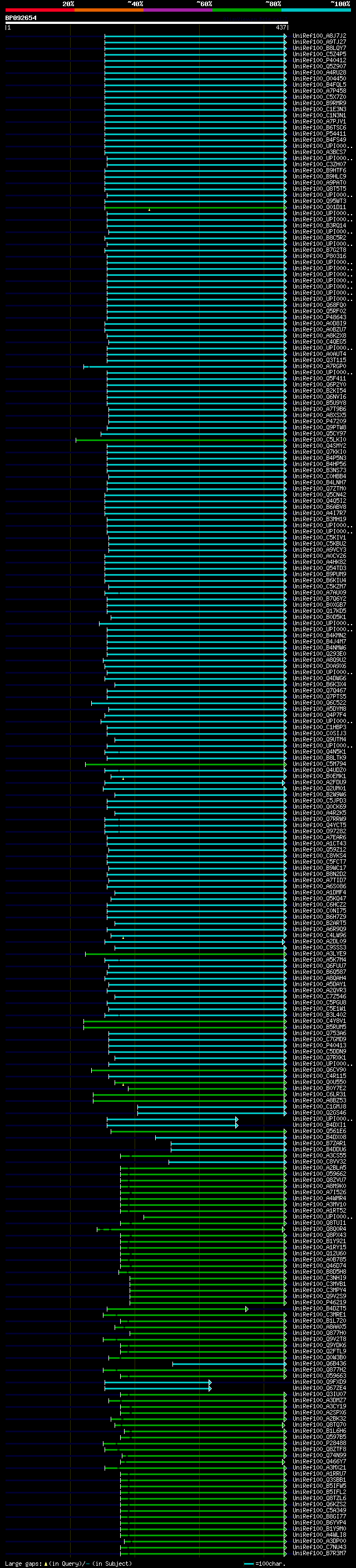This screenshot has height=1568, width=356.
Task: Select the UniRef100_O04450 label
Action: [319, 78]
